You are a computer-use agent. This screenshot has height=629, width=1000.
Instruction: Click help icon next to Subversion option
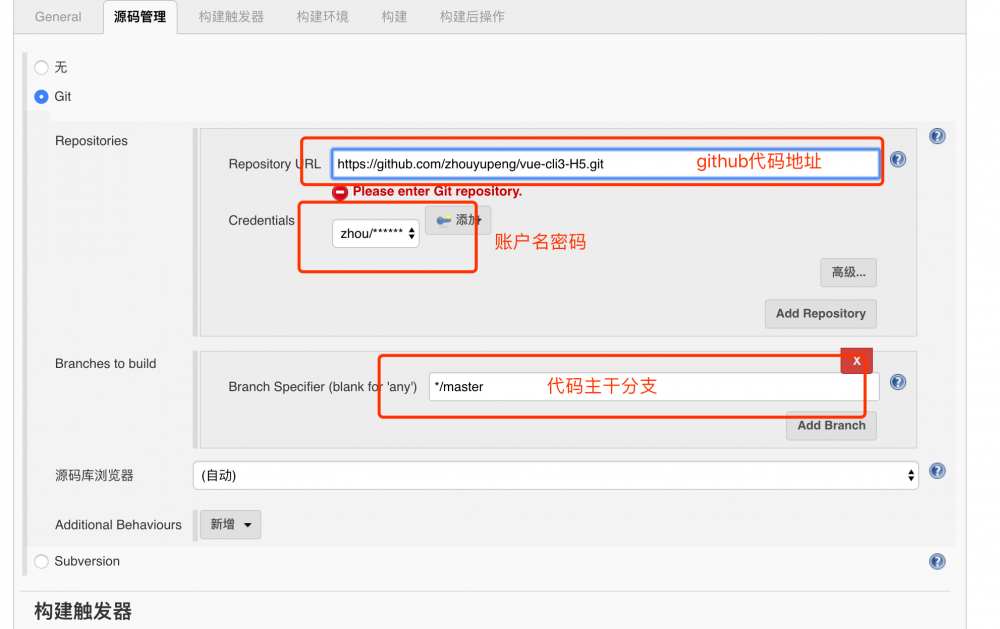pos(937,561)
